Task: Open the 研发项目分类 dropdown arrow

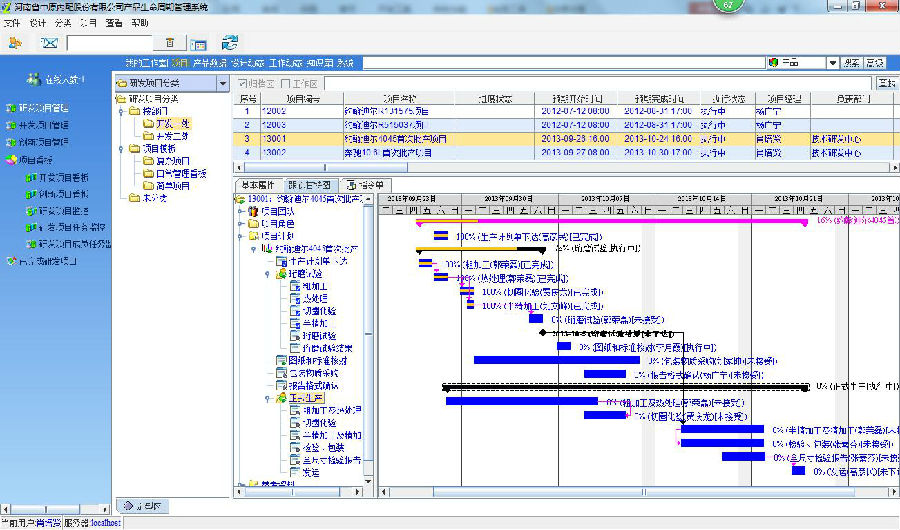Action: click(223, 83)
